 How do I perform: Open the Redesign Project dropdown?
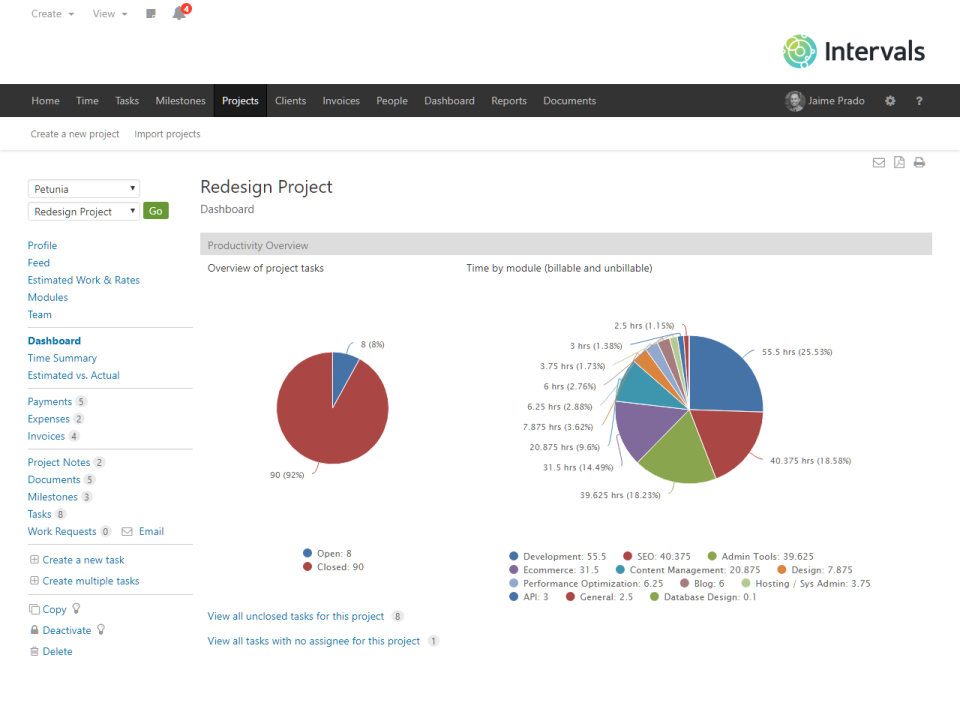83,211
